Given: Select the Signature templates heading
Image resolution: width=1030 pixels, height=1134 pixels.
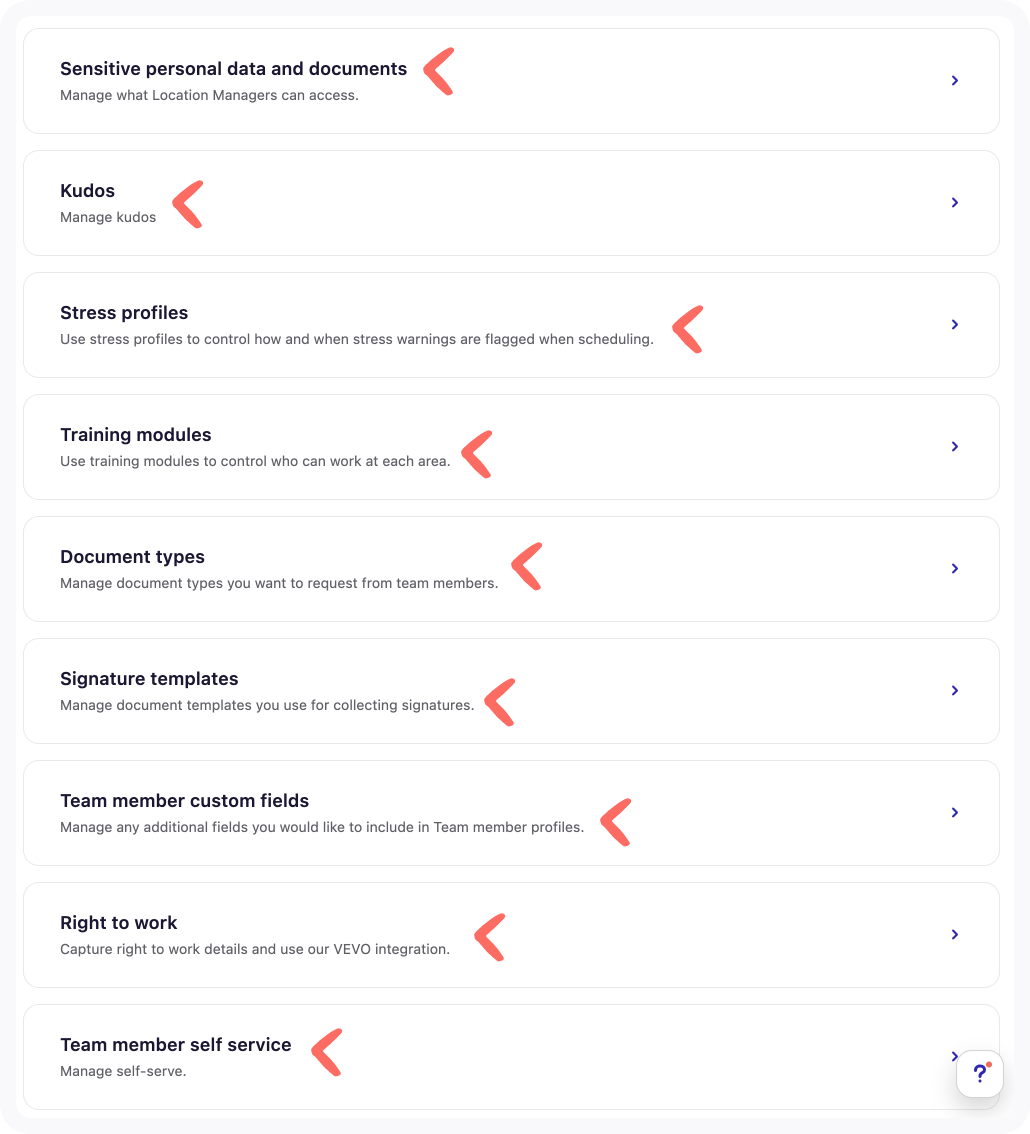Looking at the screenshot, I should [x=149, y=679].
